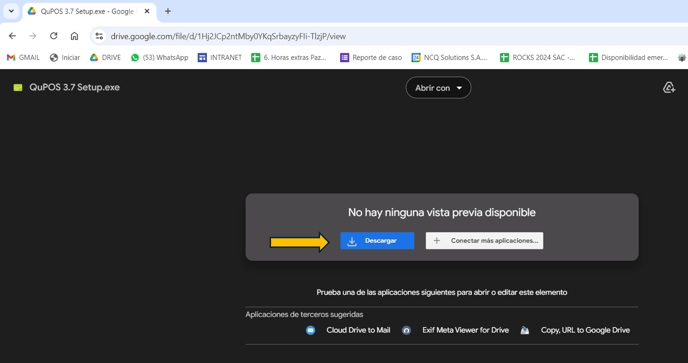The height and width of the screenshot is (363, 688).
Task: View site information icon in address bar
Action: (x=100, y=36)
